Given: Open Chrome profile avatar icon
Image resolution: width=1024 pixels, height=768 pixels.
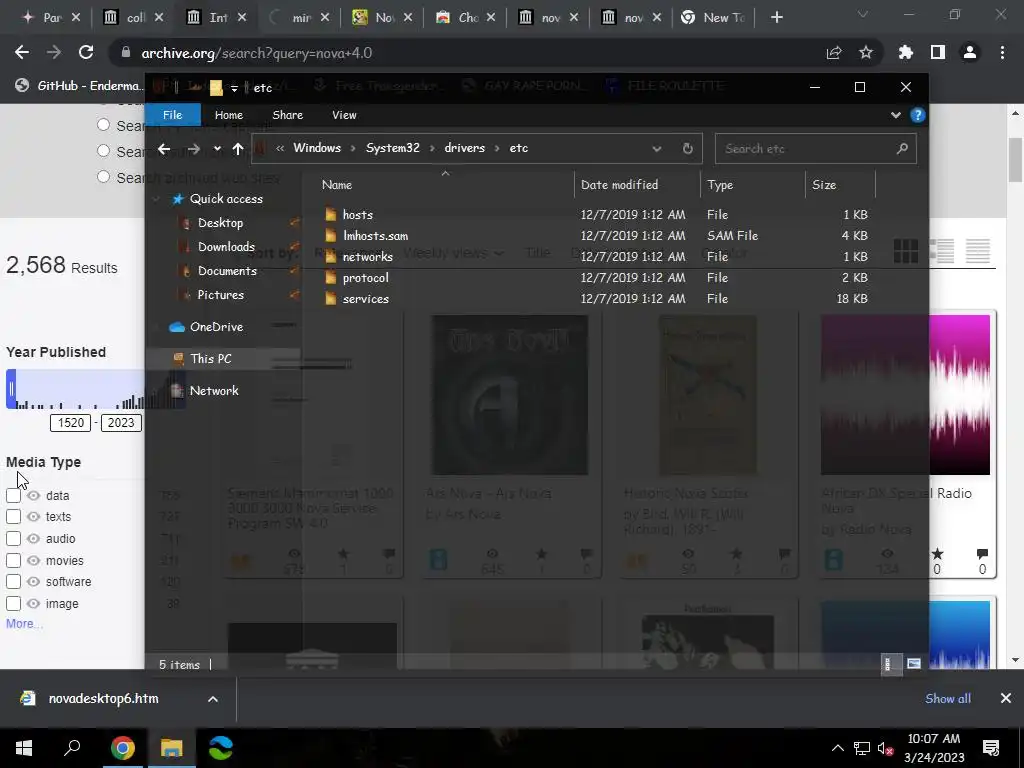Looking at the screenshot, I should [970, 53].
